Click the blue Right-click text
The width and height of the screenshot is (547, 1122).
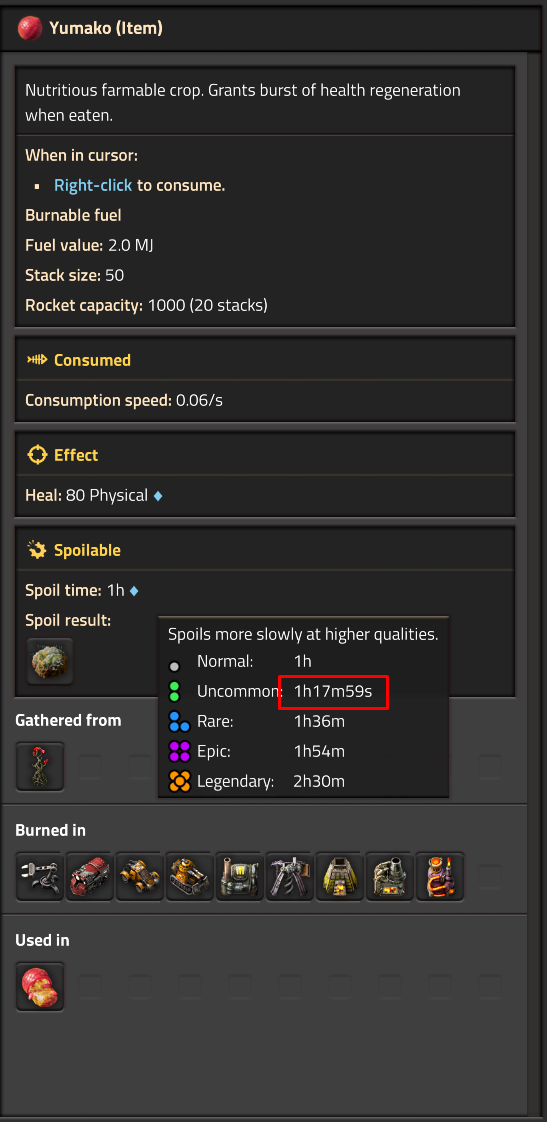[93, 185]
